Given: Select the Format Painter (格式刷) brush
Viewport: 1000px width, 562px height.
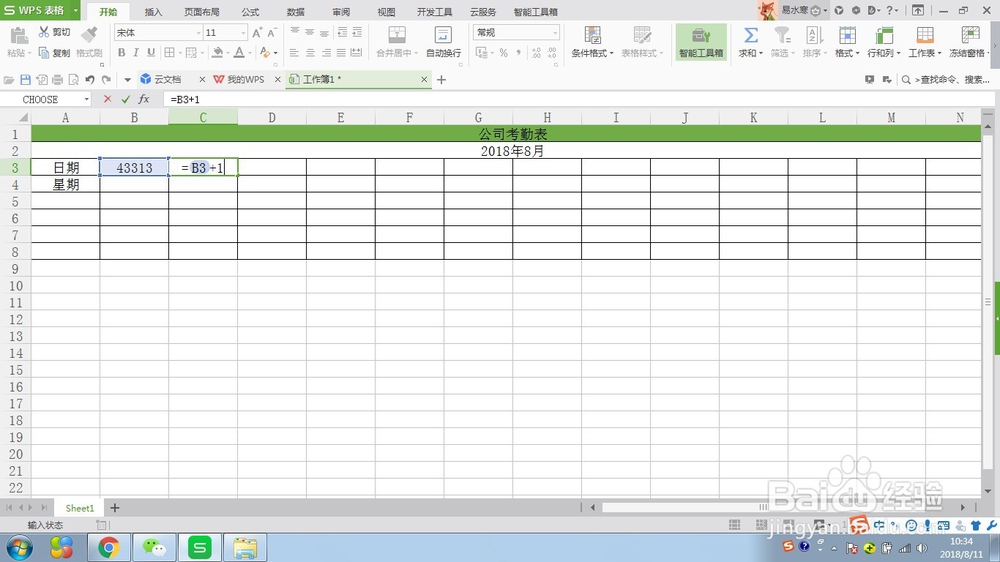Looking at the screenshot, I should 89,42.
